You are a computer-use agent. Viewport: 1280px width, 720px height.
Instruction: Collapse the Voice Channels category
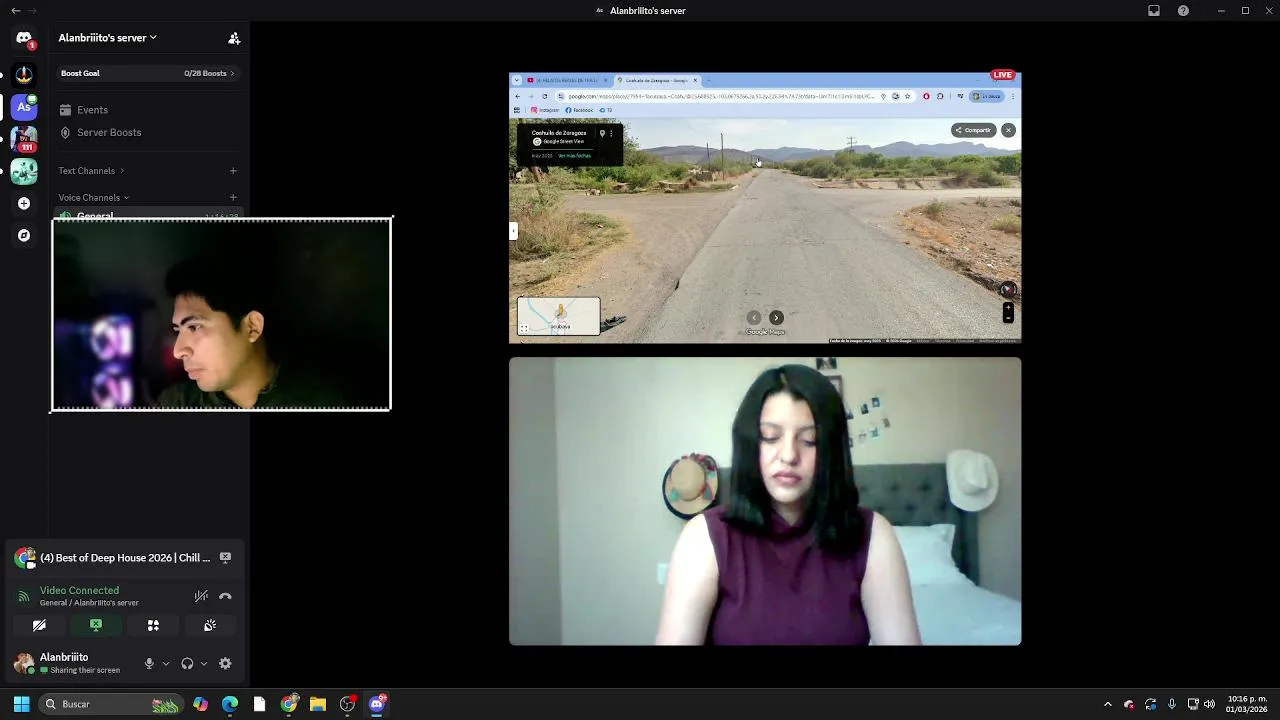coord(93,198)
